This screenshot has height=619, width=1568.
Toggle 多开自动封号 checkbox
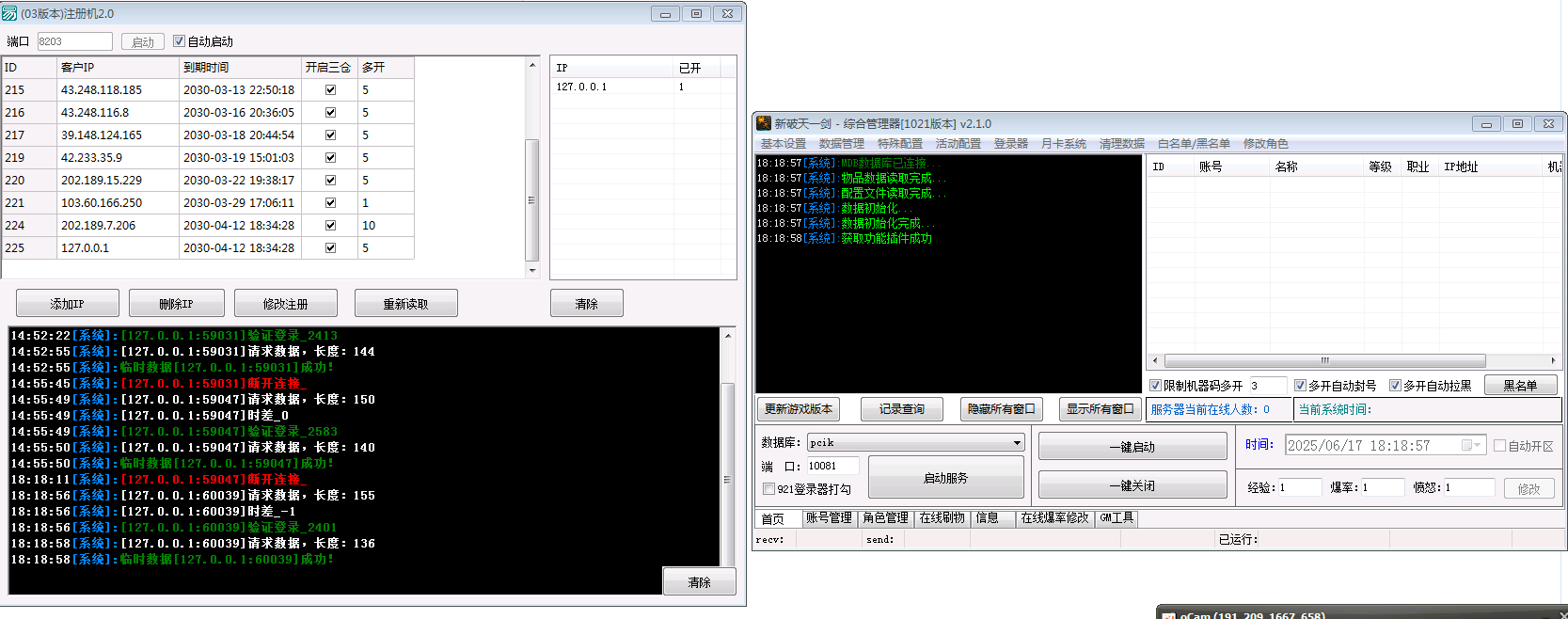coord(1300,386)
